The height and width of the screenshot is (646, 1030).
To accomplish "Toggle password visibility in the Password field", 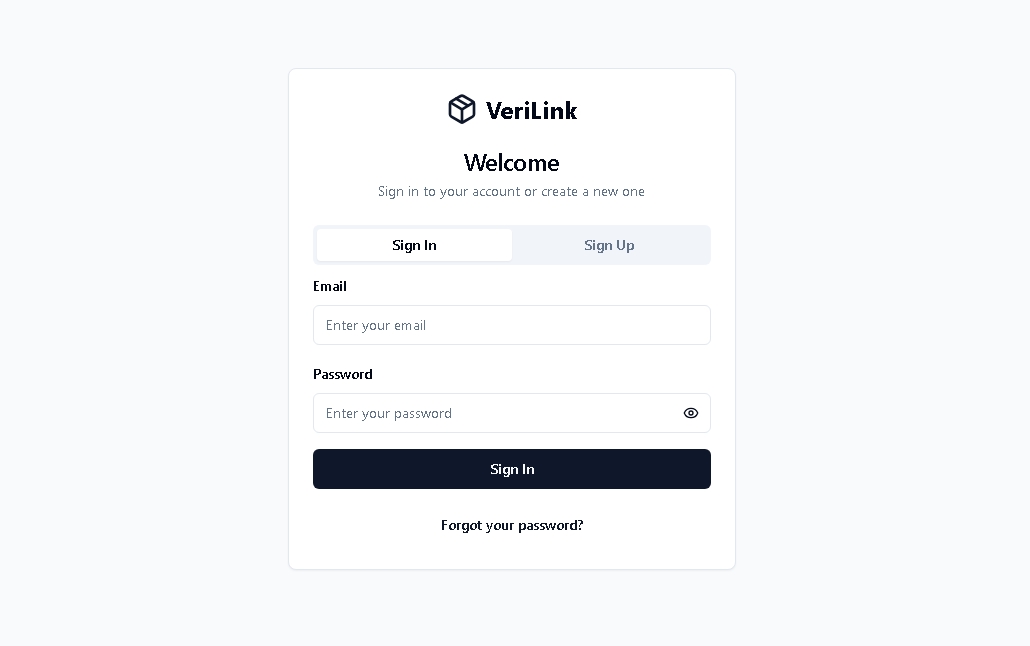I will pos(690,413).
